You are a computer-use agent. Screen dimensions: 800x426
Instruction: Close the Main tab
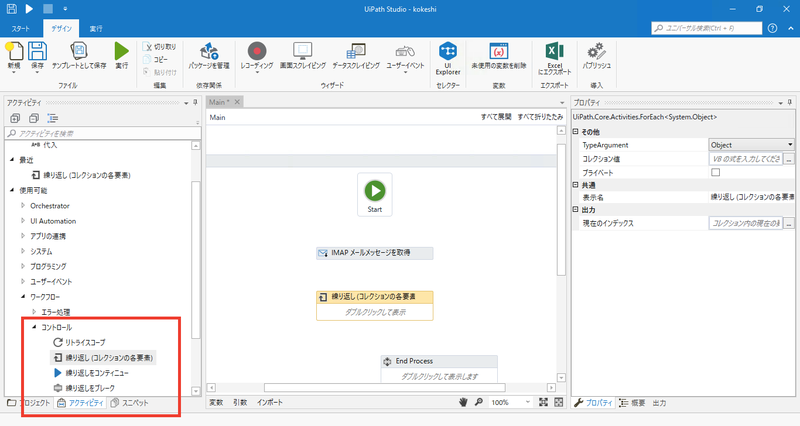237,102
